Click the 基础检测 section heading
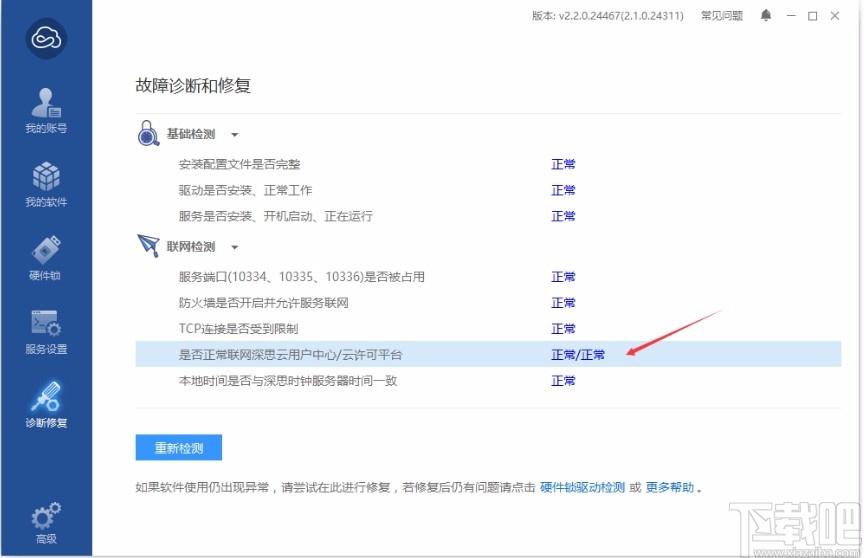The image size is (864, 558). tap(191, 134)
